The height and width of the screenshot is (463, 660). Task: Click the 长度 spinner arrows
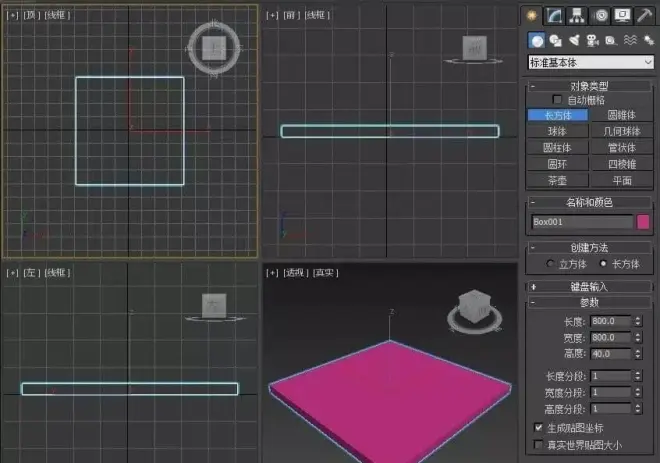click(638, 321)
